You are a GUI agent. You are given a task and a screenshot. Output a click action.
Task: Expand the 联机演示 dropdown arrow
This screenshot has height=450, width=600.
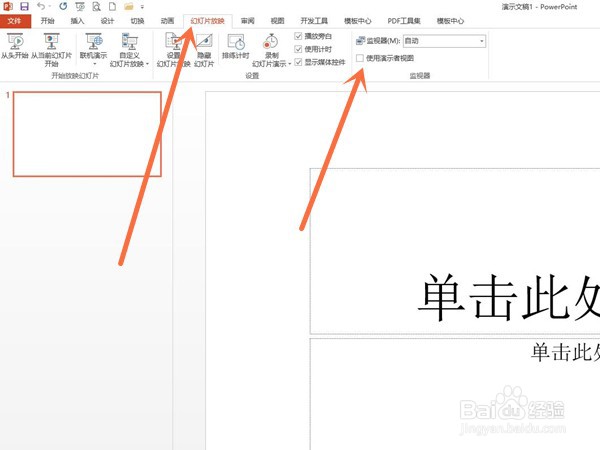point(95,64)
